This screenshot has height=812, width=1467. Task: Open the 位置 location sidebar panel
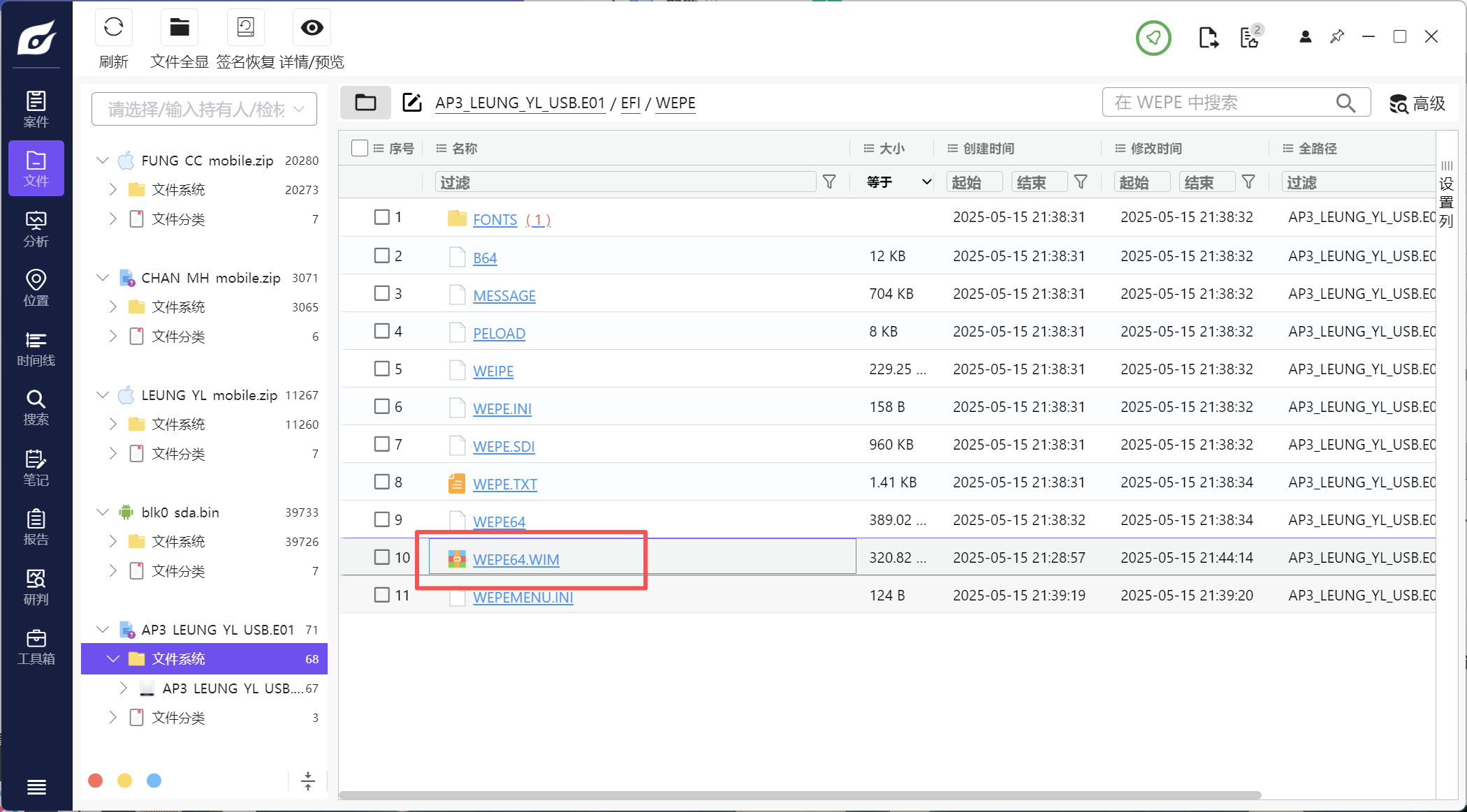click(36, 288)
